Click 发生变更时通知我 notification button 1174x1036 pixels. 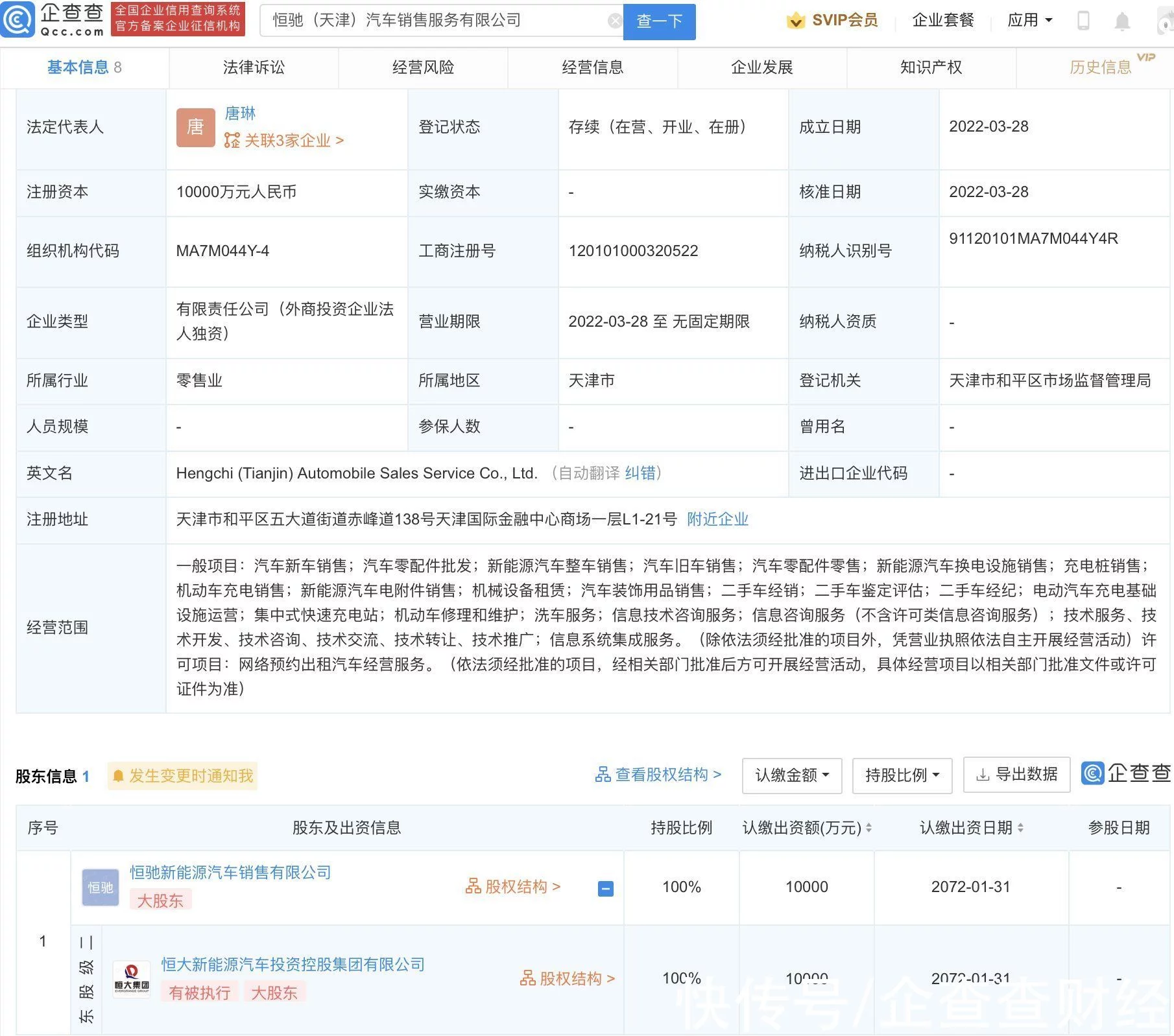pyautogui.click(x=183, y=776)
